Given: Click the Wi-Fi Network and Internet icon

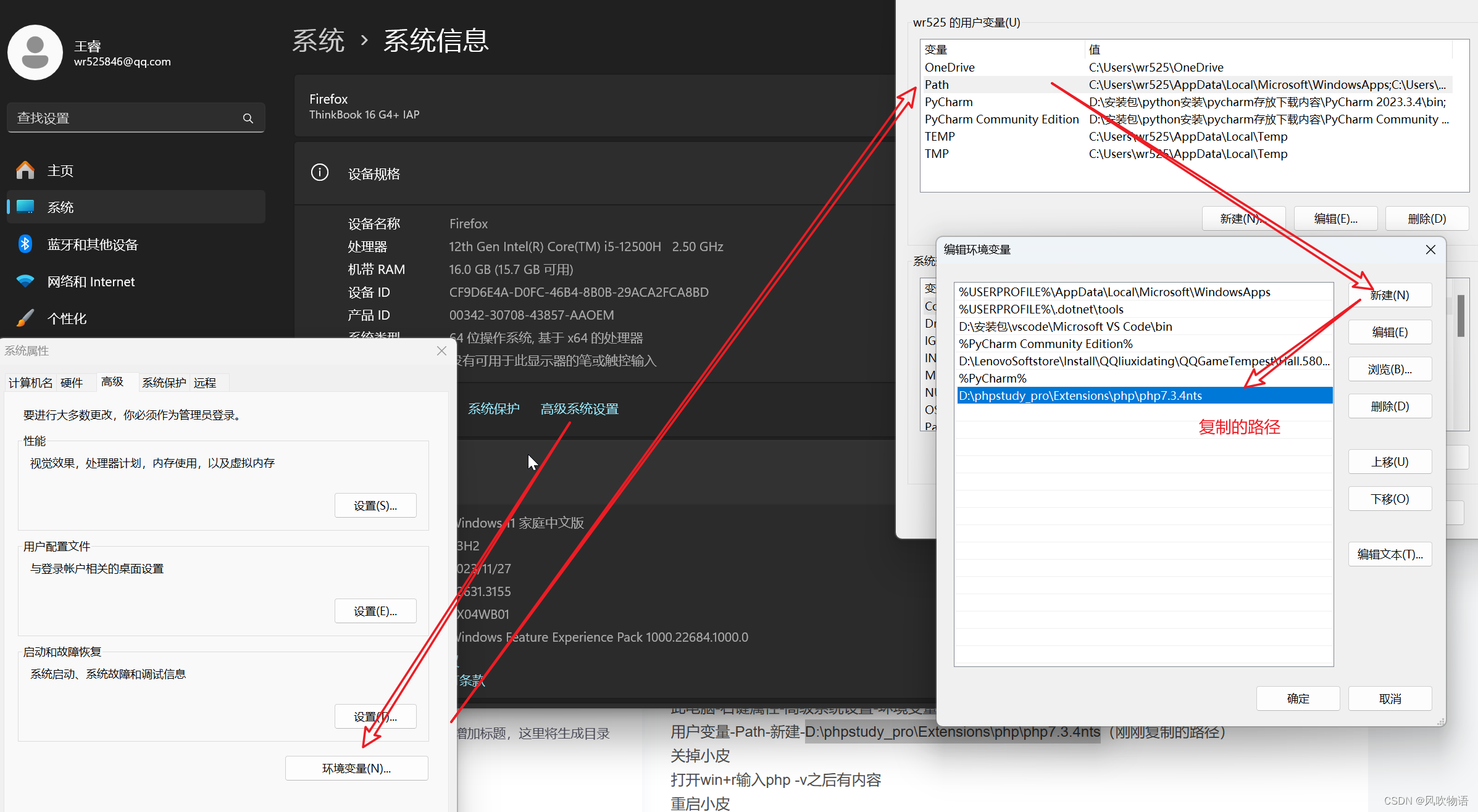Looking at the screenshot, I should click(x=25, y=281).
